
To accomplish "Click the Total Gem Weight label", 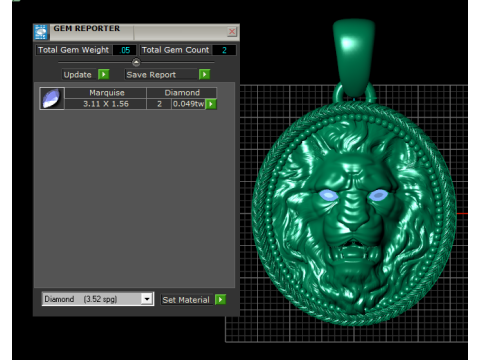I will click(x=73, y=50).
